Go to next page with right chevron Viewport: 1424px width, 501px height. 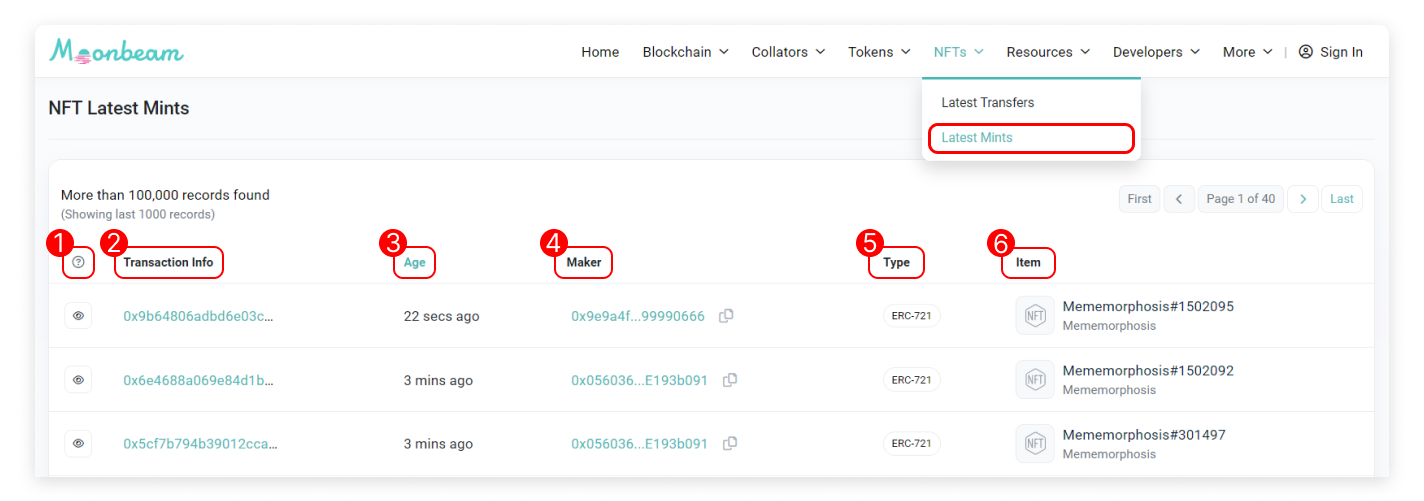click(1302, 199)
